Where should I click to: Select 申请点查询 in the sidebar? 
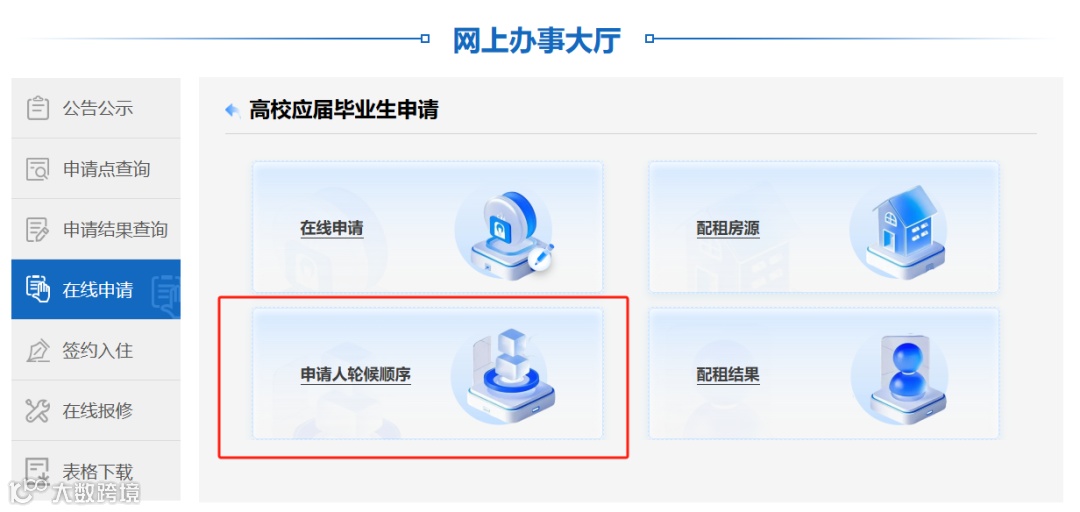click(96, 169)
